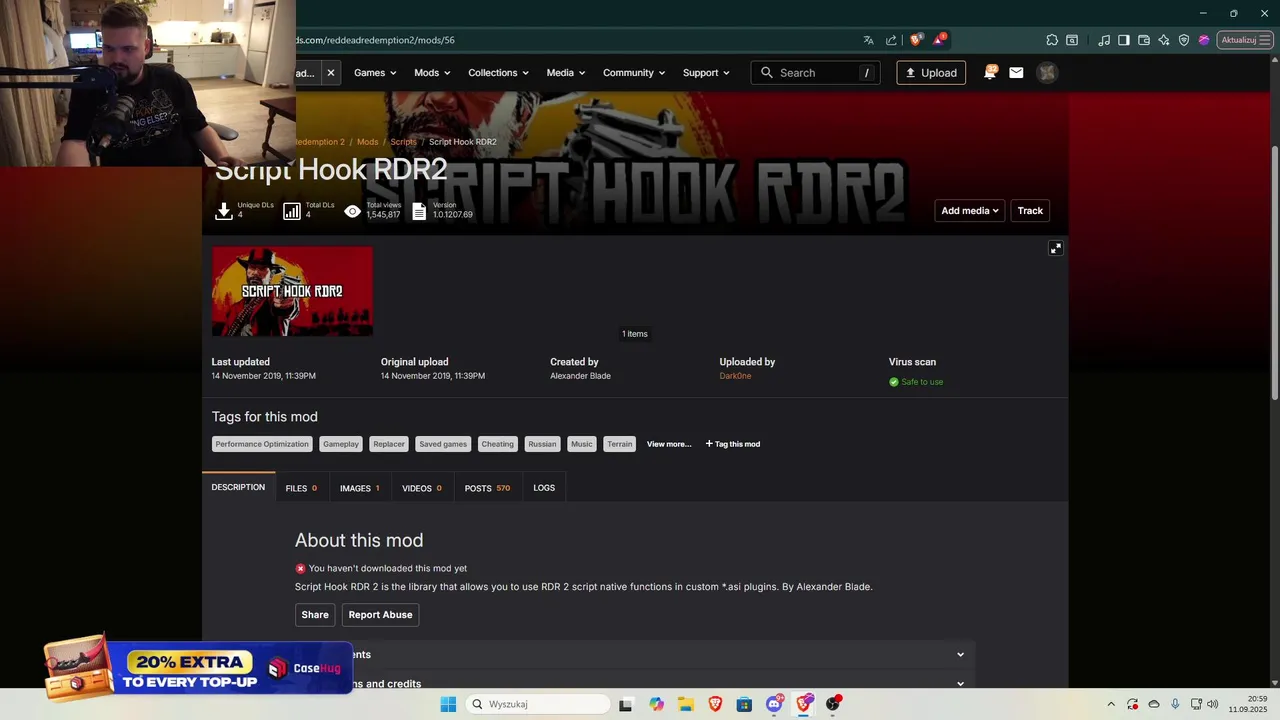Open the volume tray icon
This screenshot has height=720, width=1280.
coord(1213,704)
